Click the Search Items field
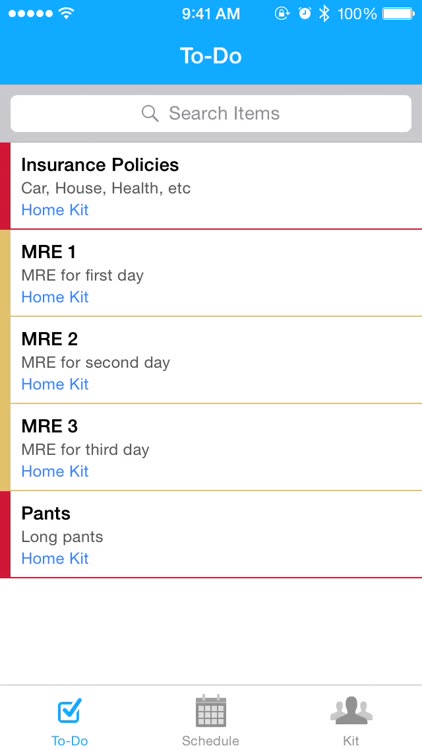The image size is (422, 750). click(211, 113)
